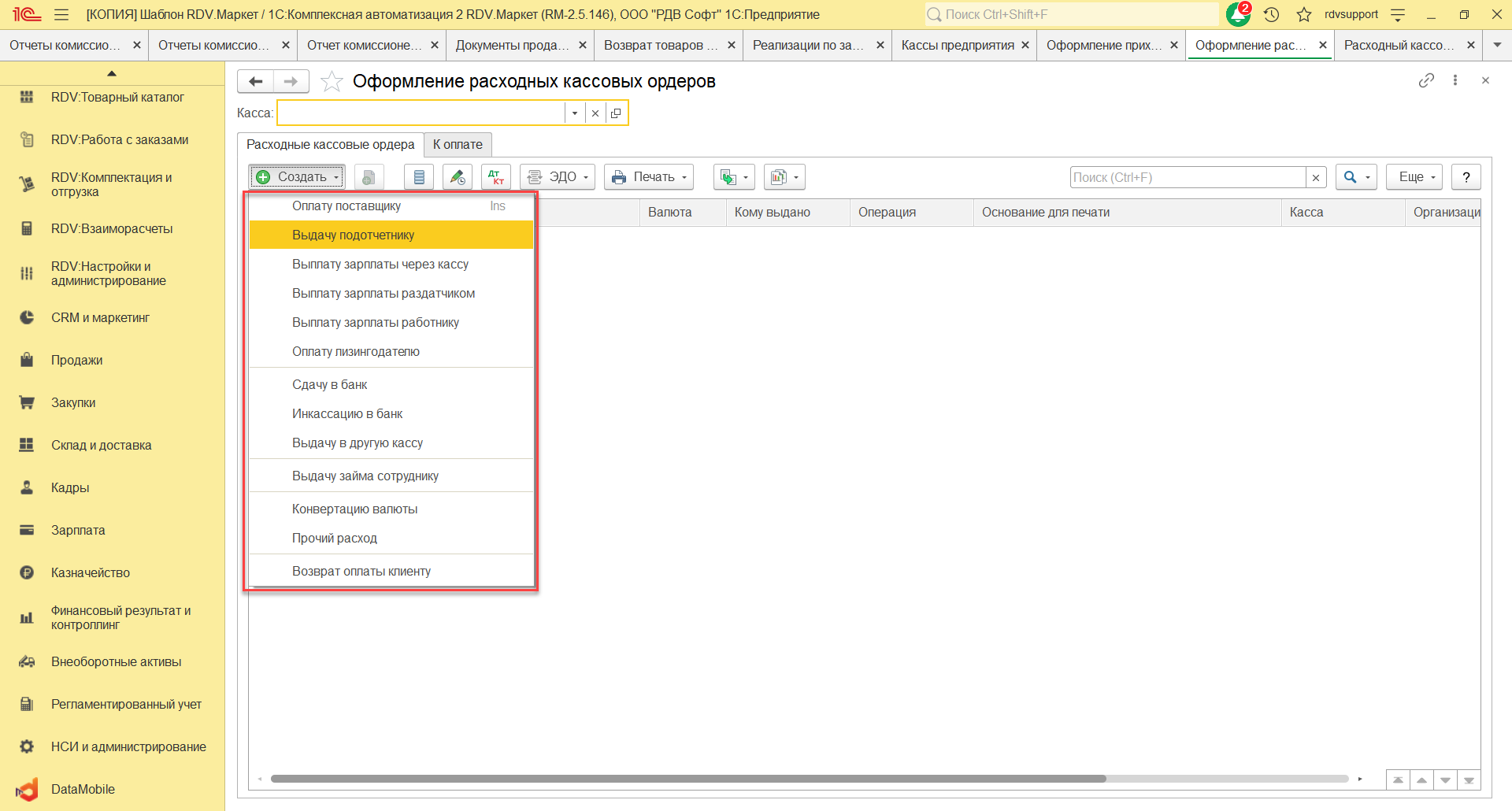Open the notifications bell with badge
1512x811 pixels.
point(1238,14)
